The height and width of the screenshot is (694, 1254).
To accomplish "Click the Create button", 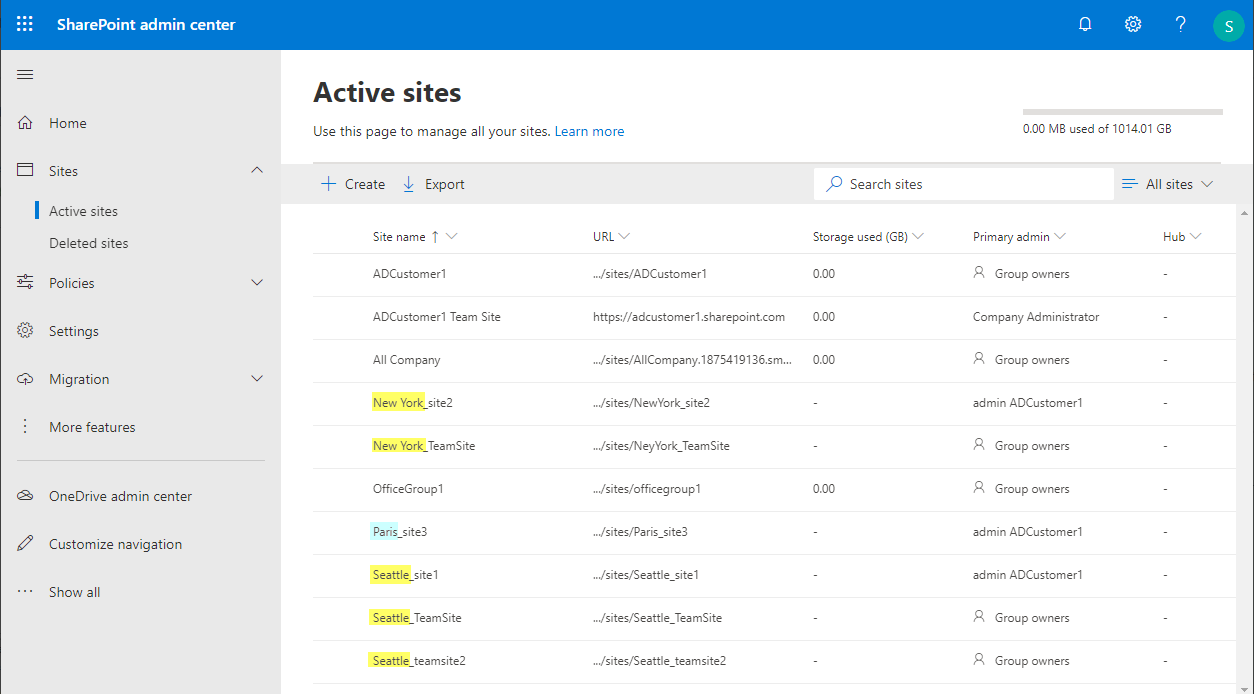I will click(353, 184).
